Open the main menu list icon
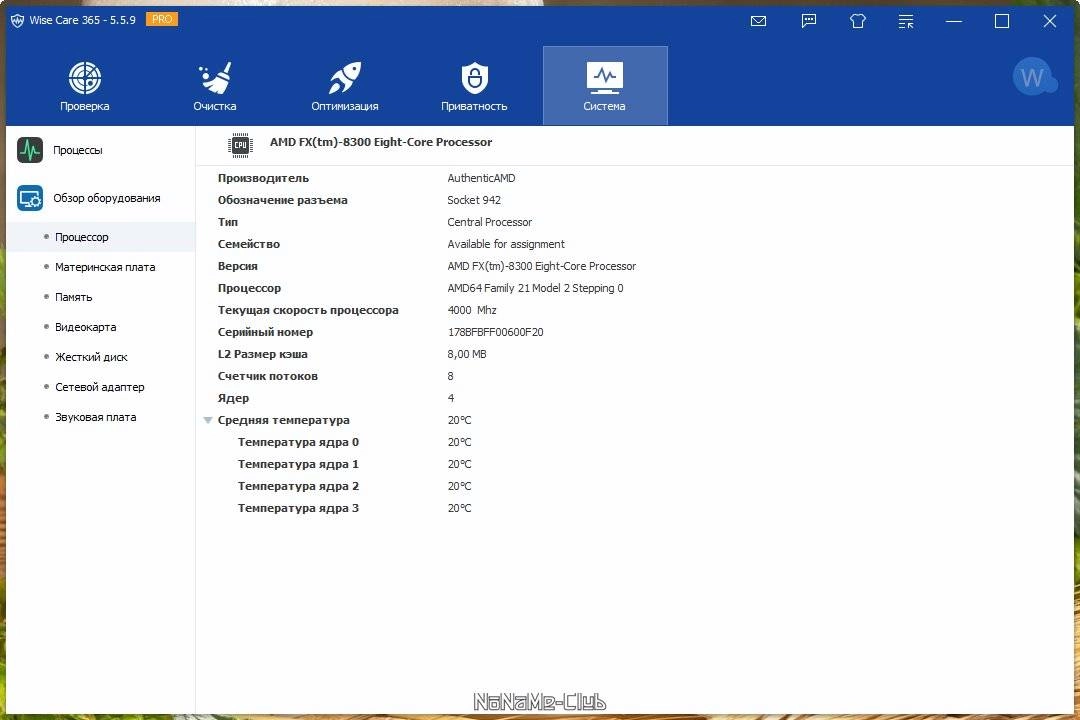Screen dimensions: 1080x720 pyautogui.click(x=906, y=21)
